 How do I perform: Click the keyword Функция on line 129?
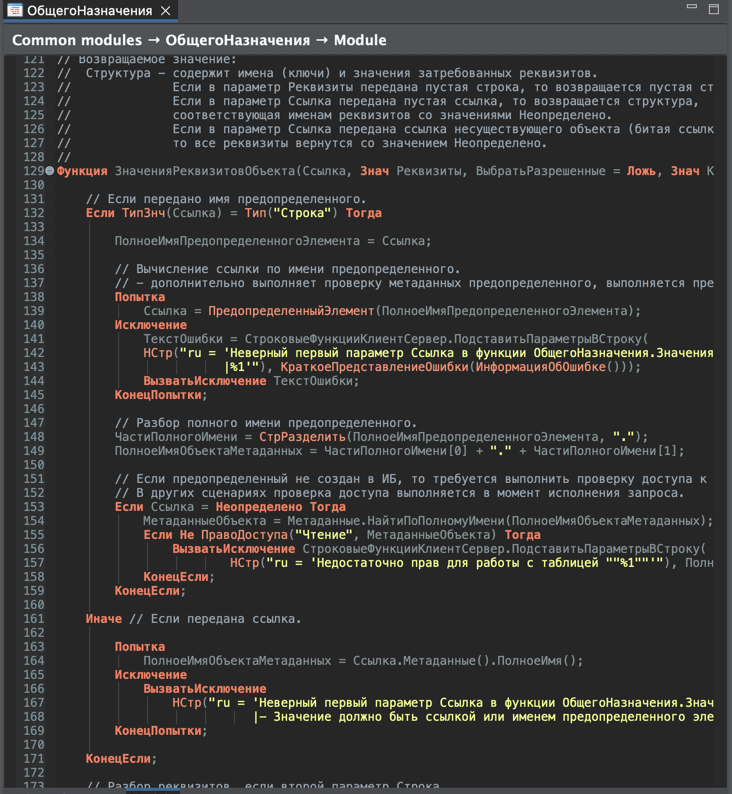coord(82,171)
